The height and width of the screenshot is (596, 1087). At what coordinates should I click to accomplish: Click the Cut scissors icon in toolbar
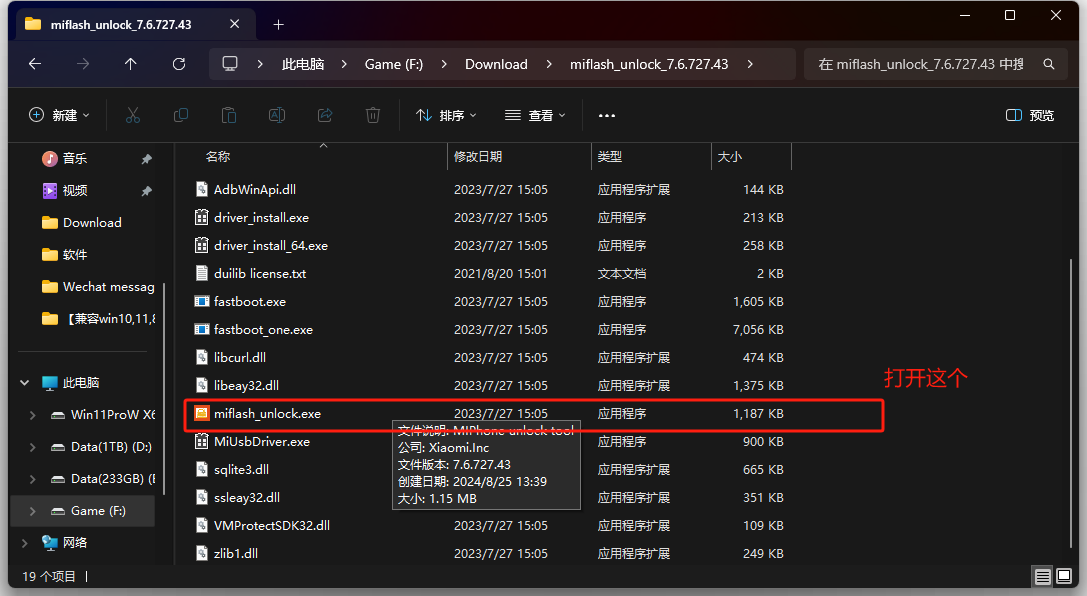pos(133,115)
